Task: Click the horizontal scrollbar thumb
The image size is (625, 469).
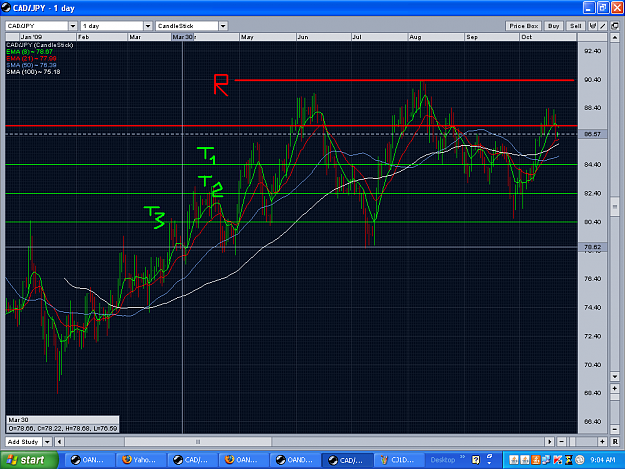Action: click(x=198, y=442)
